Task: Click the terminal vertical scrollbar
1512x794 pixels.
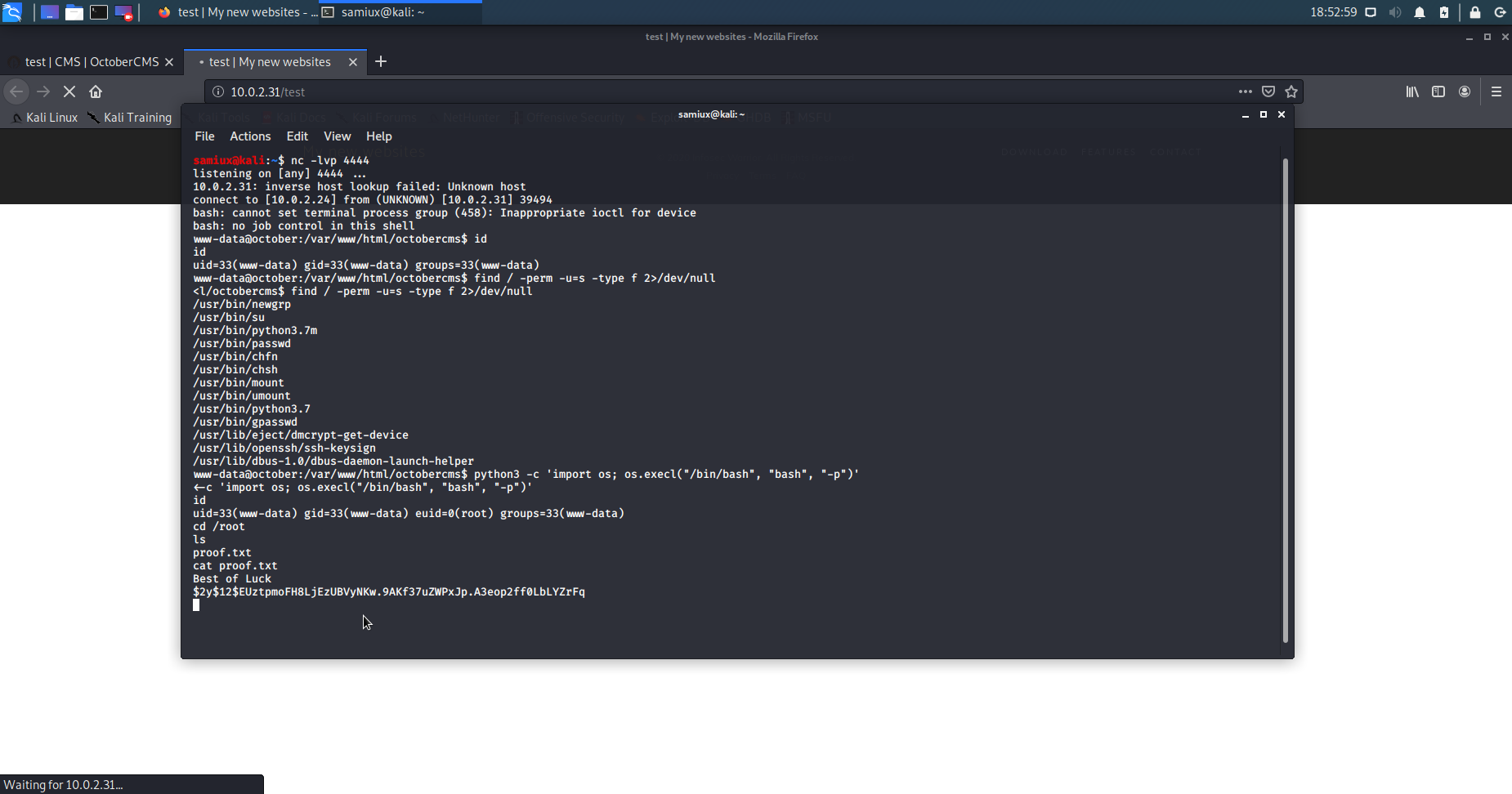Action: point(1286,400)
